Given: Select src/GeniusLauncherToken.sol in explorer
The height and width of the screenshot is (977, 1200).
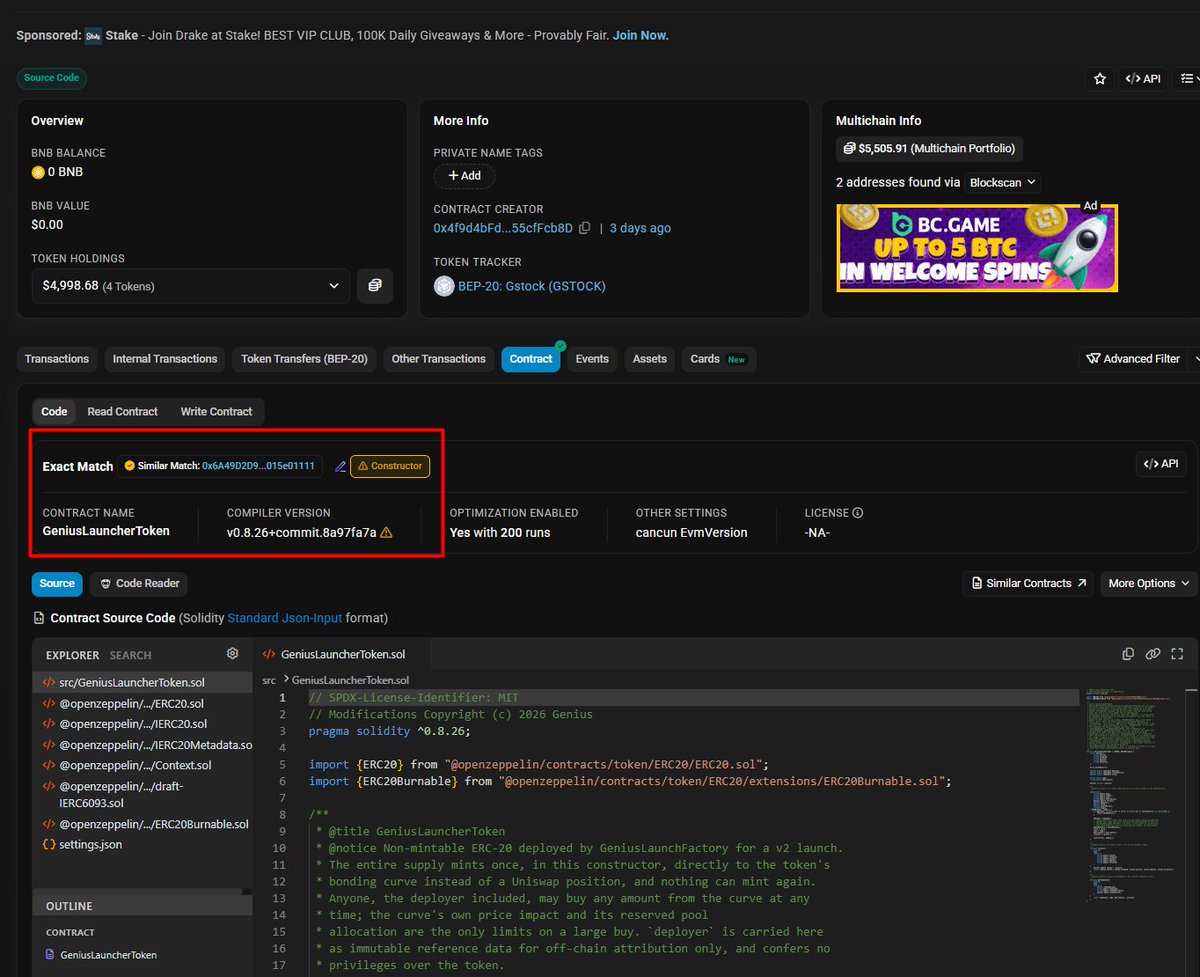Looking at the screenshot, I should tap(142, 683).
